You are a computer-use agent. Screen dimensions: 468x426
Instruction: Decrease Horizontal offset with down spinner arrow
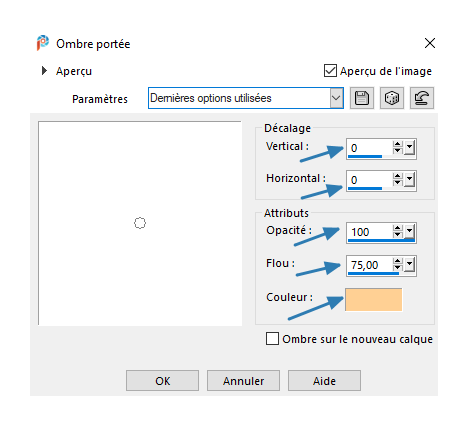point(397,183)
